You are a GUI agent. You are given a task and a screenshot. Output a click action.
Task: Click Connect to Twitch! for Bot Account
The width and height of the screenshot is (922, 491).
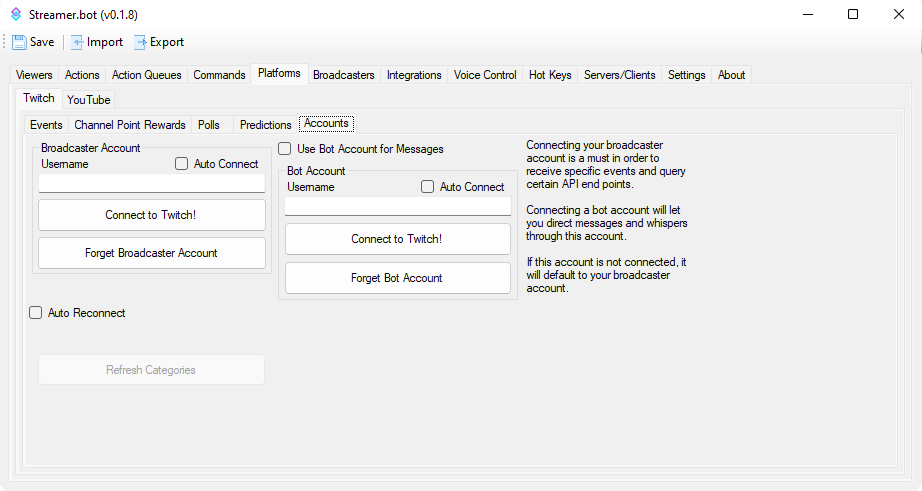click(x=397, y=239)
